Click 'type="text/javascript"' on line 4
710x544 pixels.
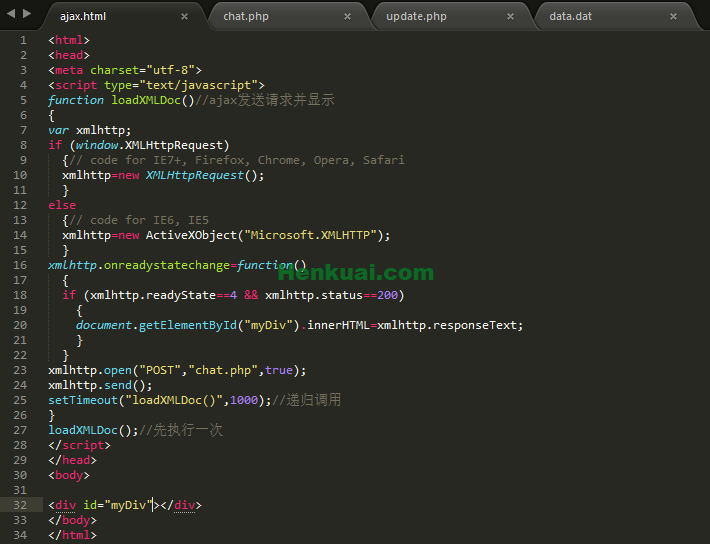181,85
